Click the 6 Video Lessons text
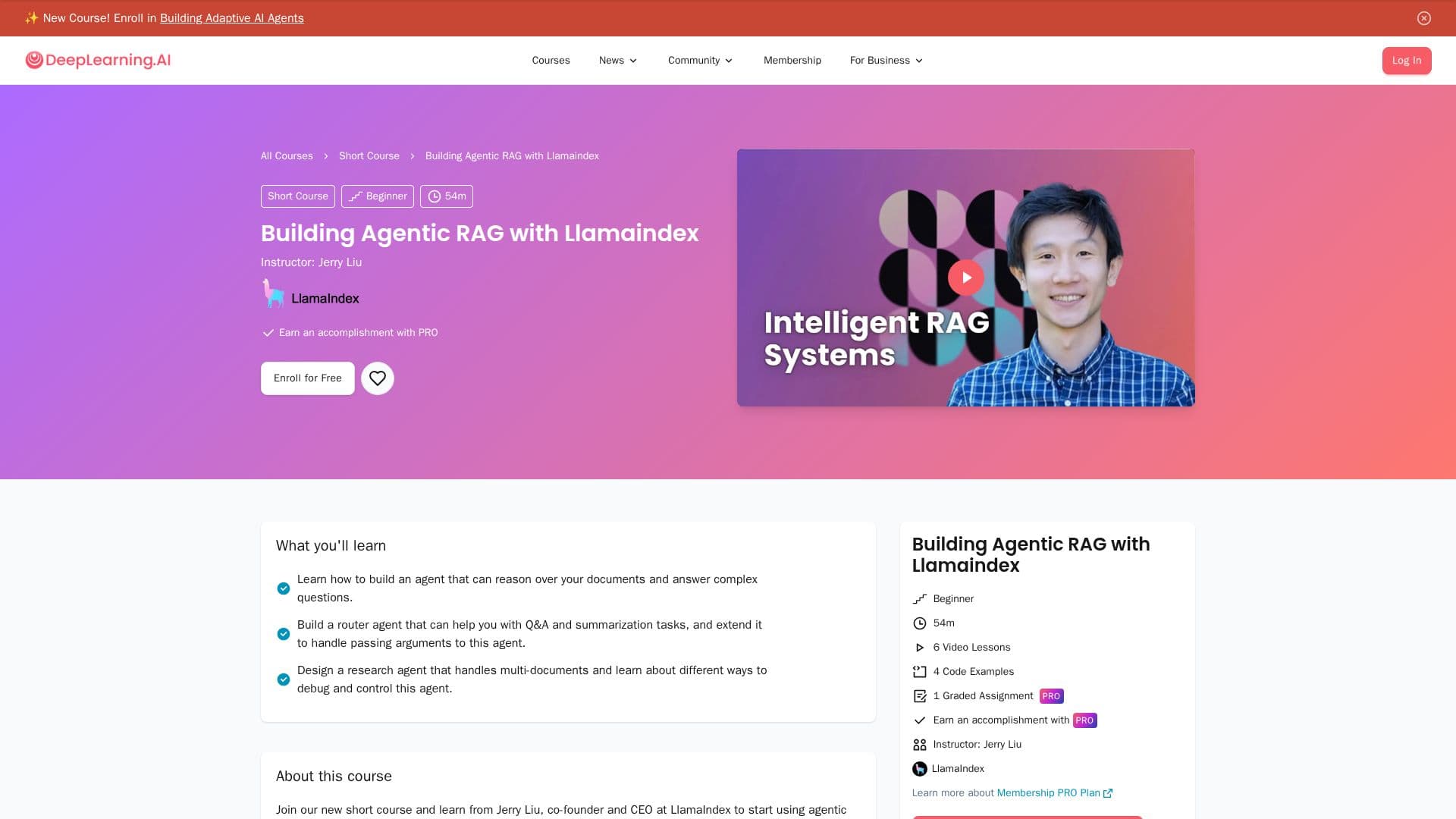The height and width of the screenshot is (819, 1456). pyautogui.click(x=971, y=648)
